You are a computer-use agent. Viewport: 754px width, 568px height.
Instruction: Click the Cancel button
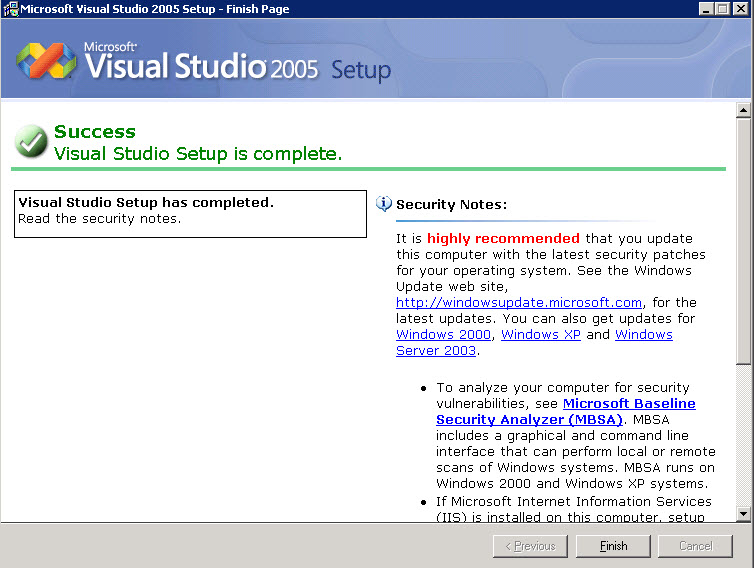695,546
